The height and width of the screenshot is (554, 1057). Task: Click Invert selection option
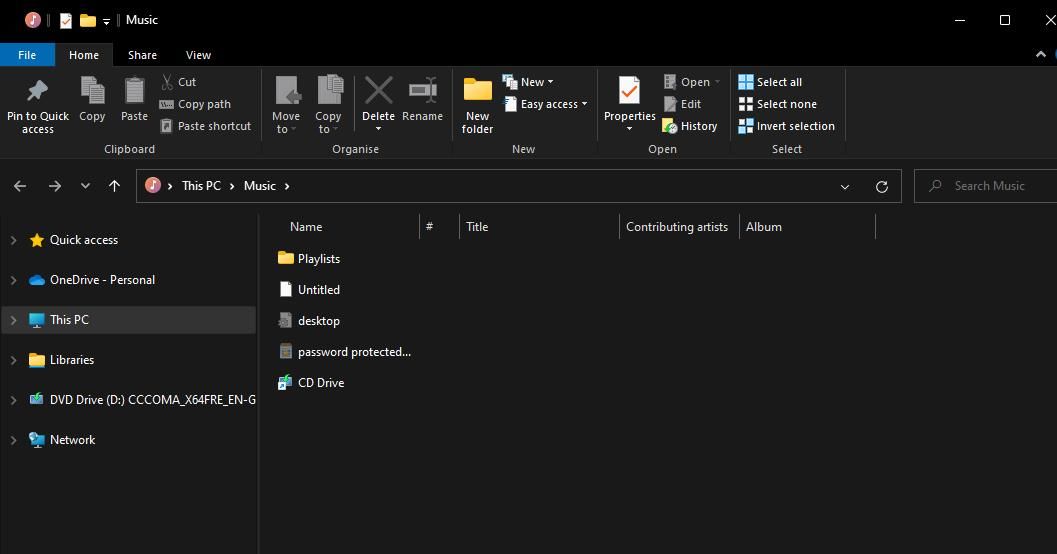[x=786, y=126]
